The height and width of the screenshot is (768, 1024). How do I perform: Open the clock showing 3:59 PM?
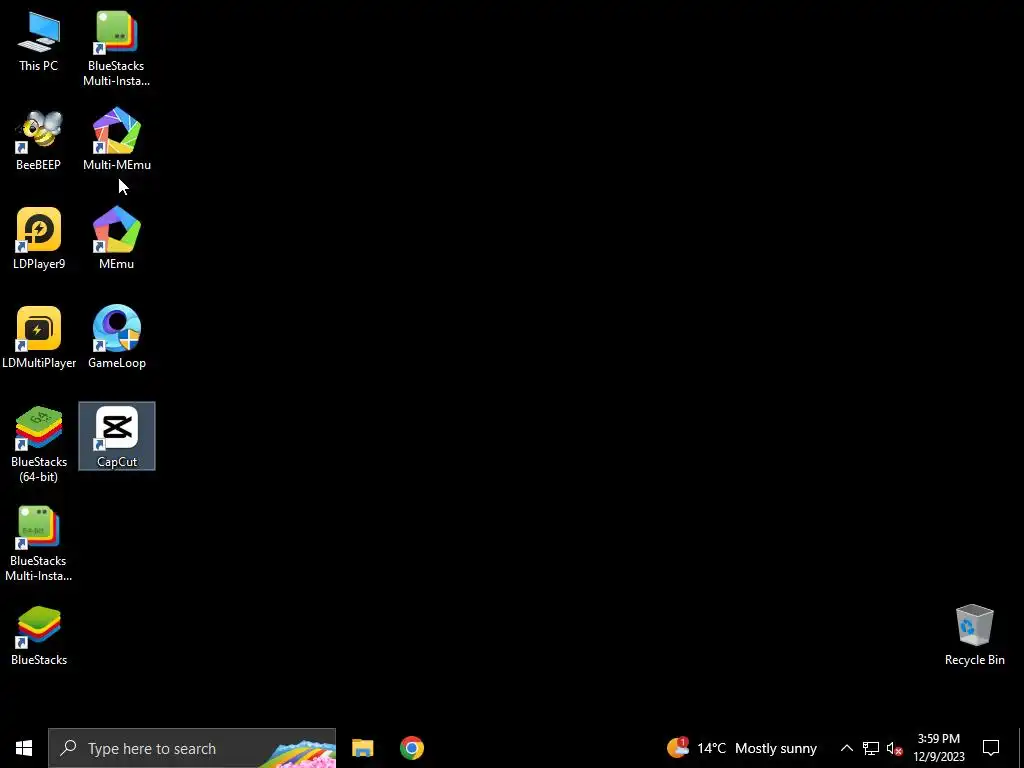(x=938, y=748)
